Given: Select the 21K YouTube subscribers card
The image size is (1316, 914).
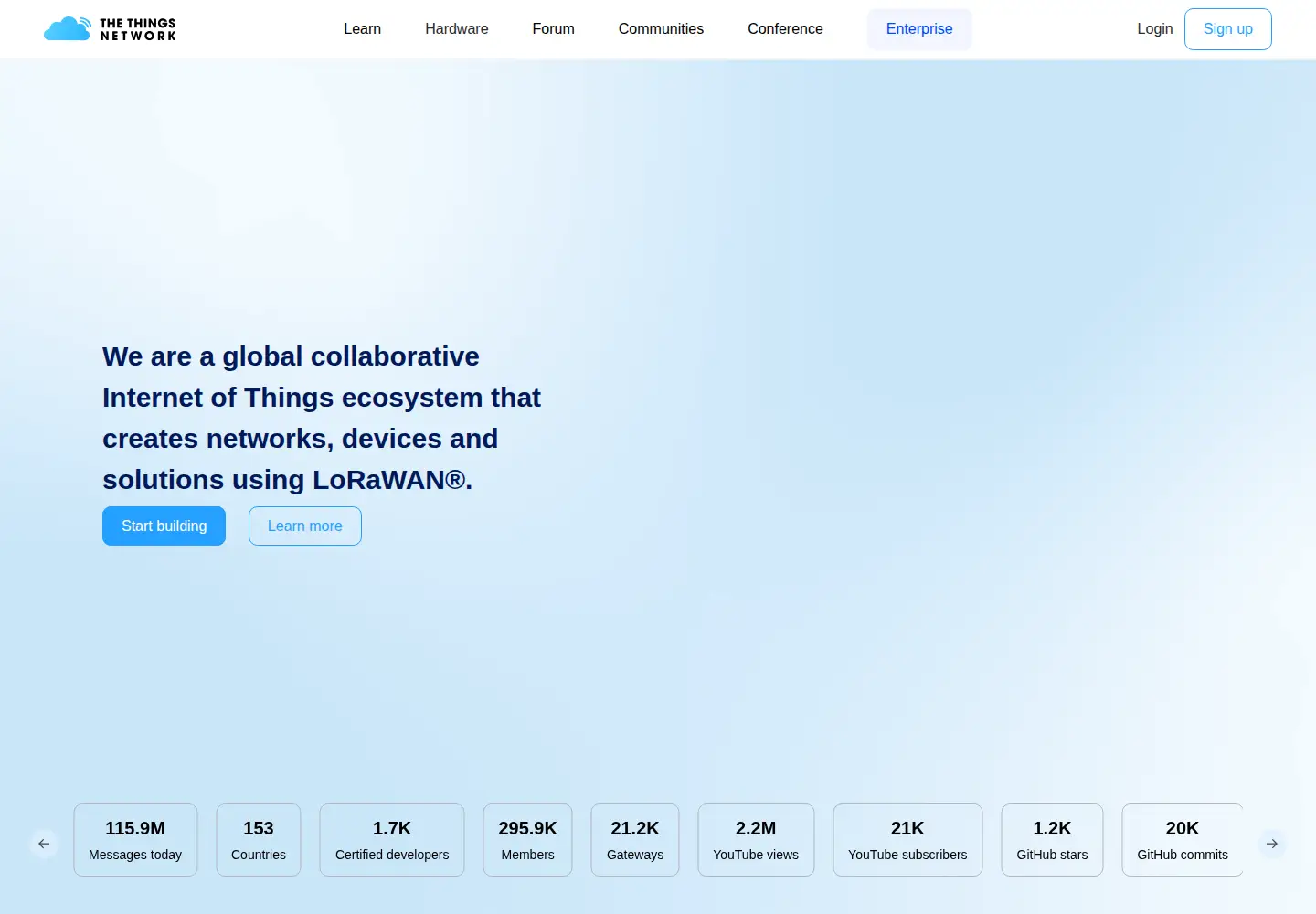Looking at the screenshot, I should point(907,840).
